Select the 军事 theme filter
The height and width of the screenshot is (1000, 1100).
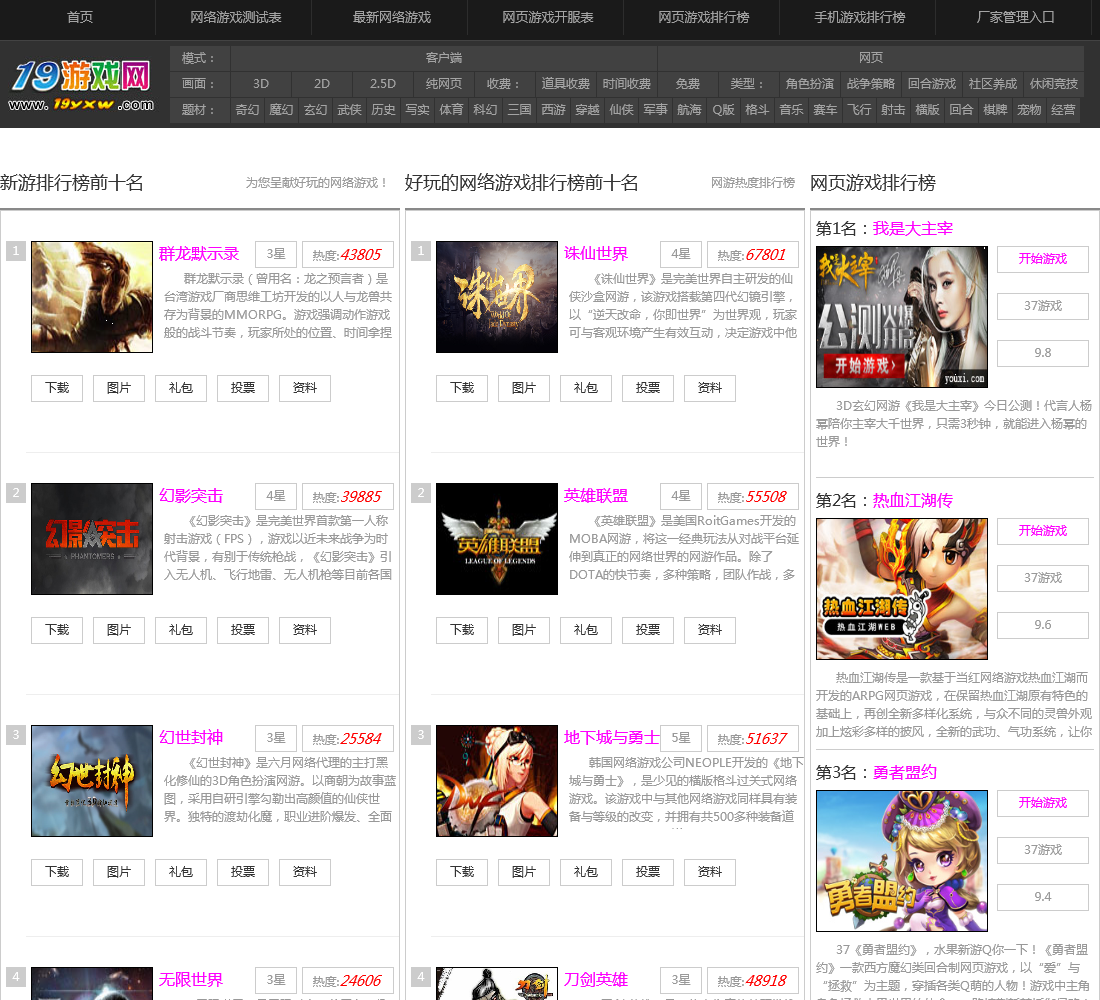click(x=655, y=110)
